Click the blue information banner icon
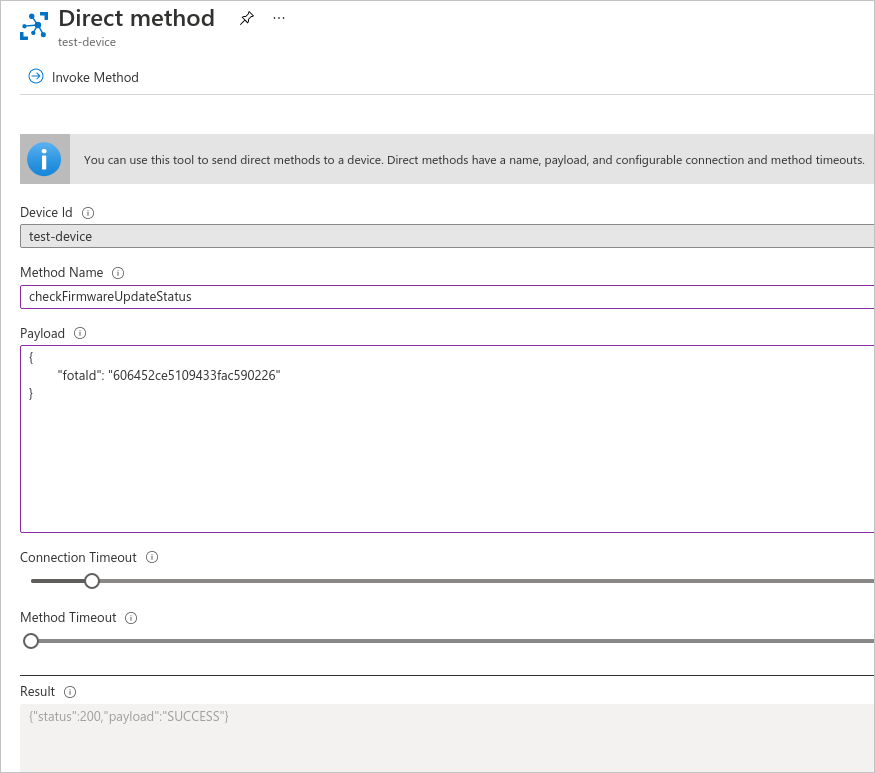The height and width of the screenshot is (773, 875). click(x=44, y=159)
